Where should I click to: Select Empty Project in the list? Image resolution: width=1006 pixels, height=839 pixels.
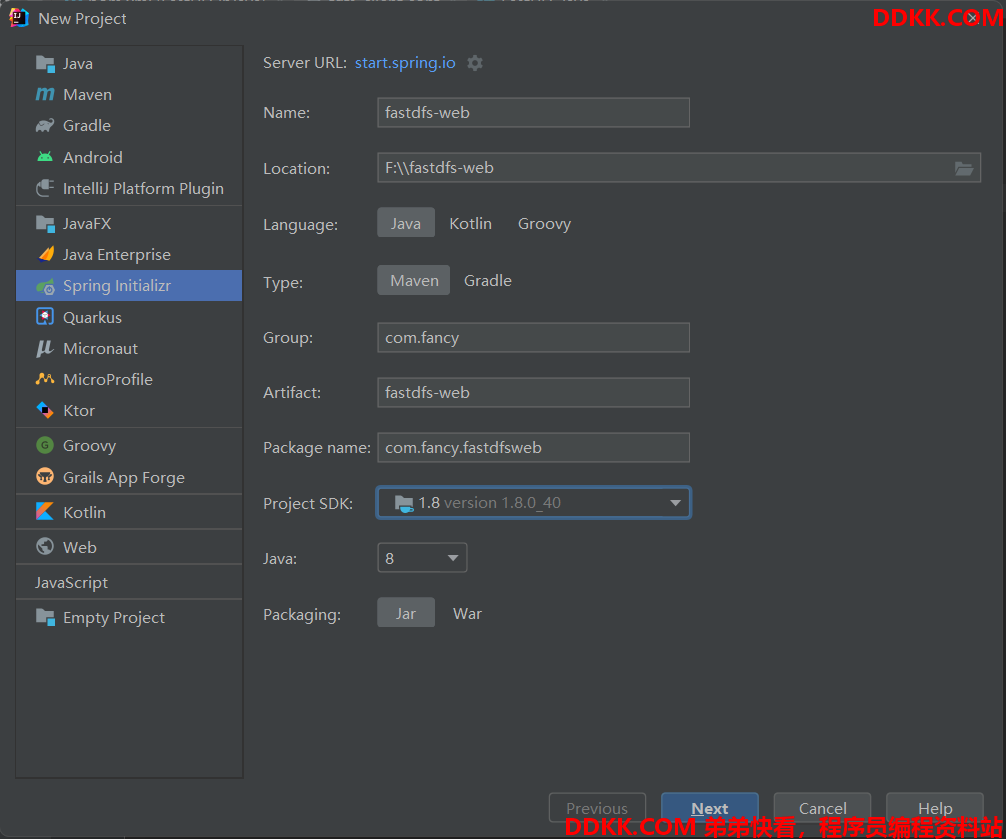click(x=129, y=617)
